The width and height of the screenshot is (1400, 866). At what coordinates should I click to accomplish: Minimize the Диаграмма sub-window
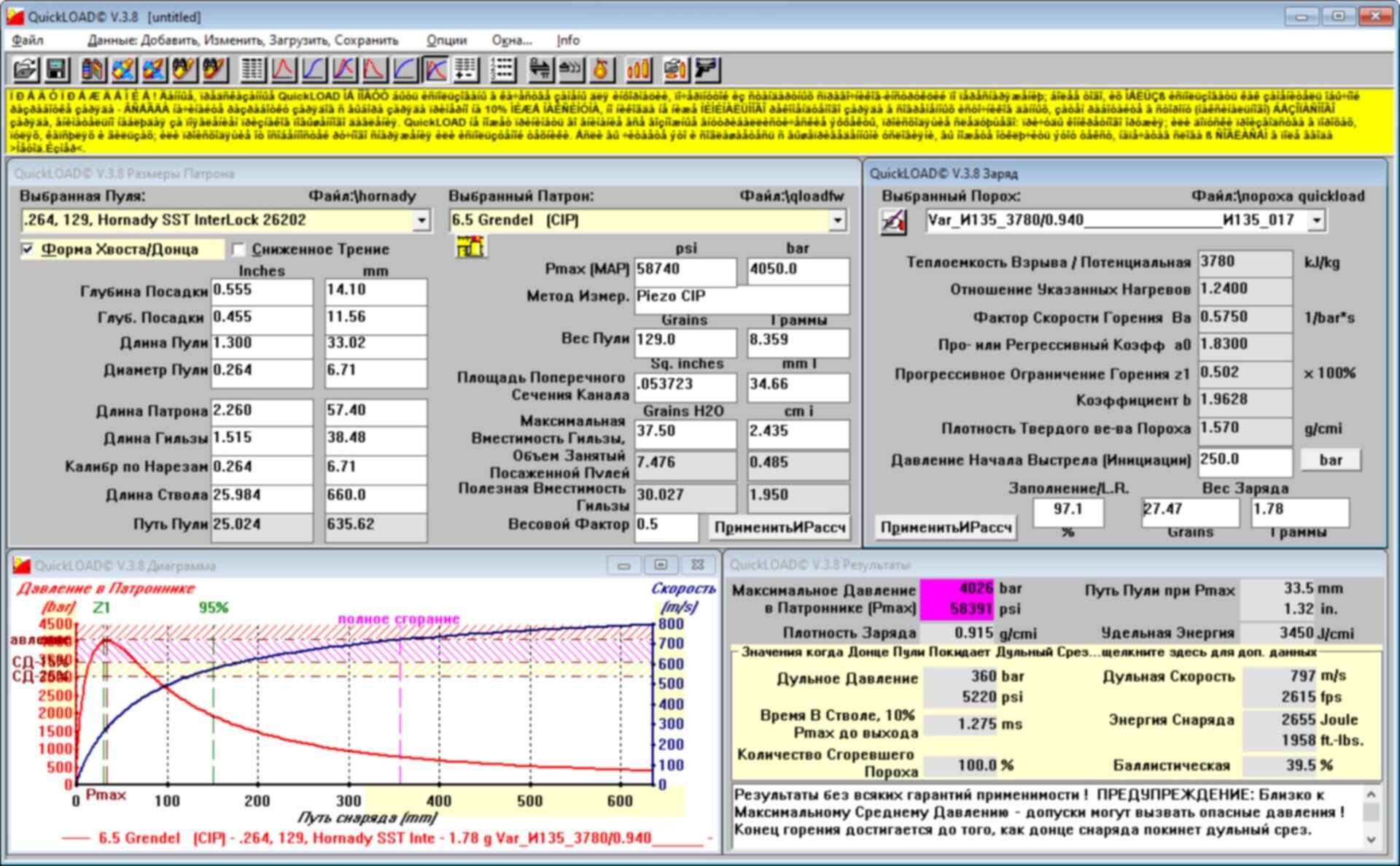click(623, 565)
